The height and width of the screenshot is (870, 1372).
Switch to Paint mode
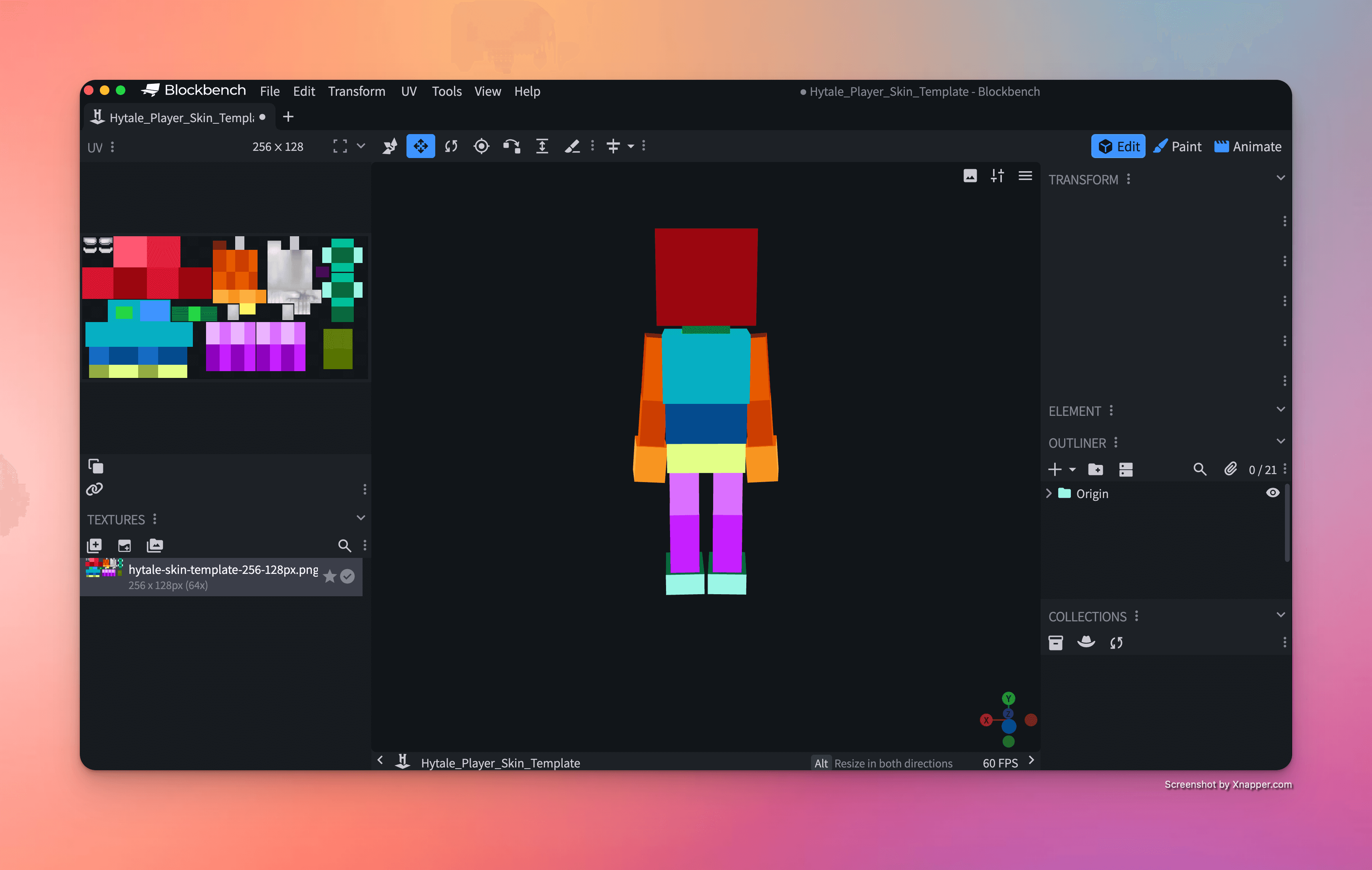pyautogui.click(x=1177, y=146)
